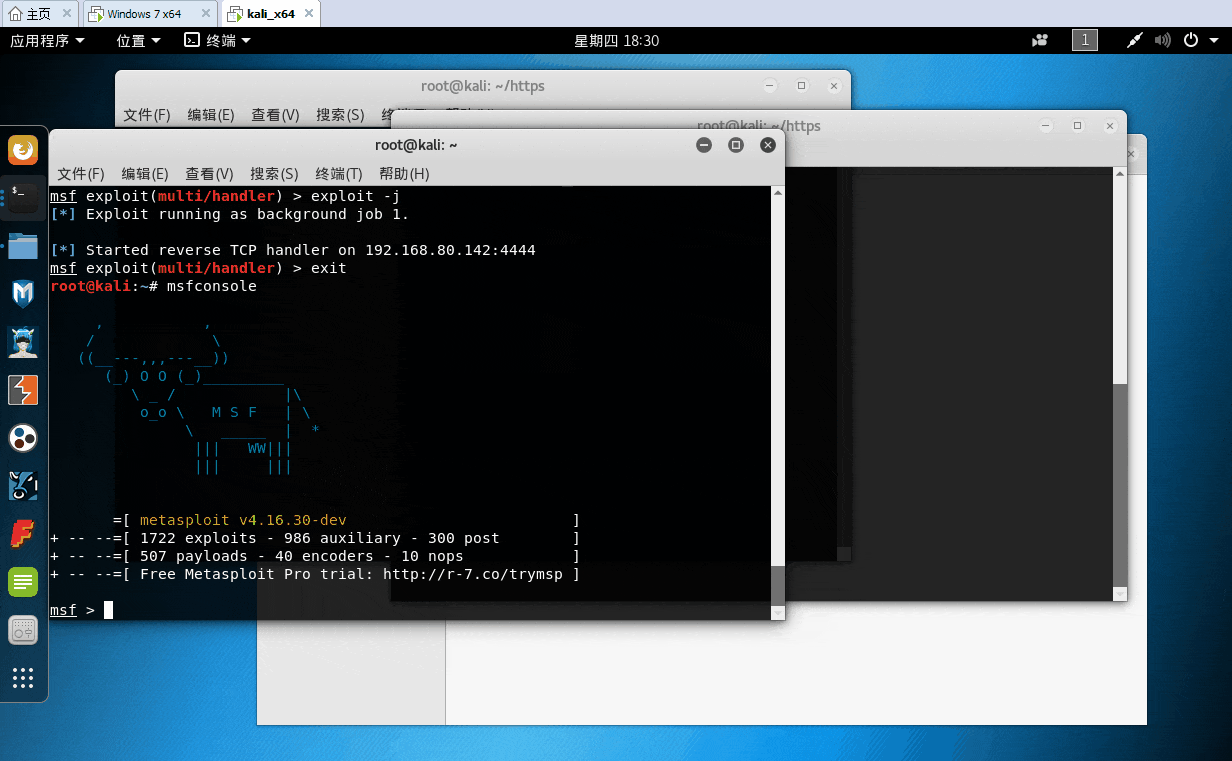The width and height of the screenshot is (1232, 761).
Task: Close the Windows 7 x64 tab
Action: click(205, 14)
